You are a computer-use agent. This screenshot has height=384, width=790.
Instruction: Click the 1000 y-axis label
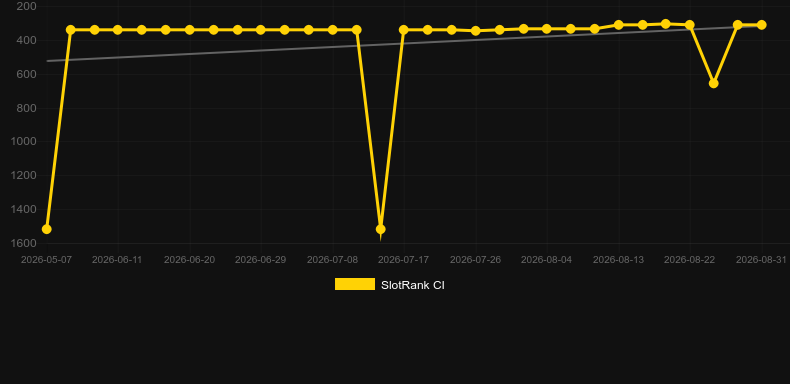23,142
